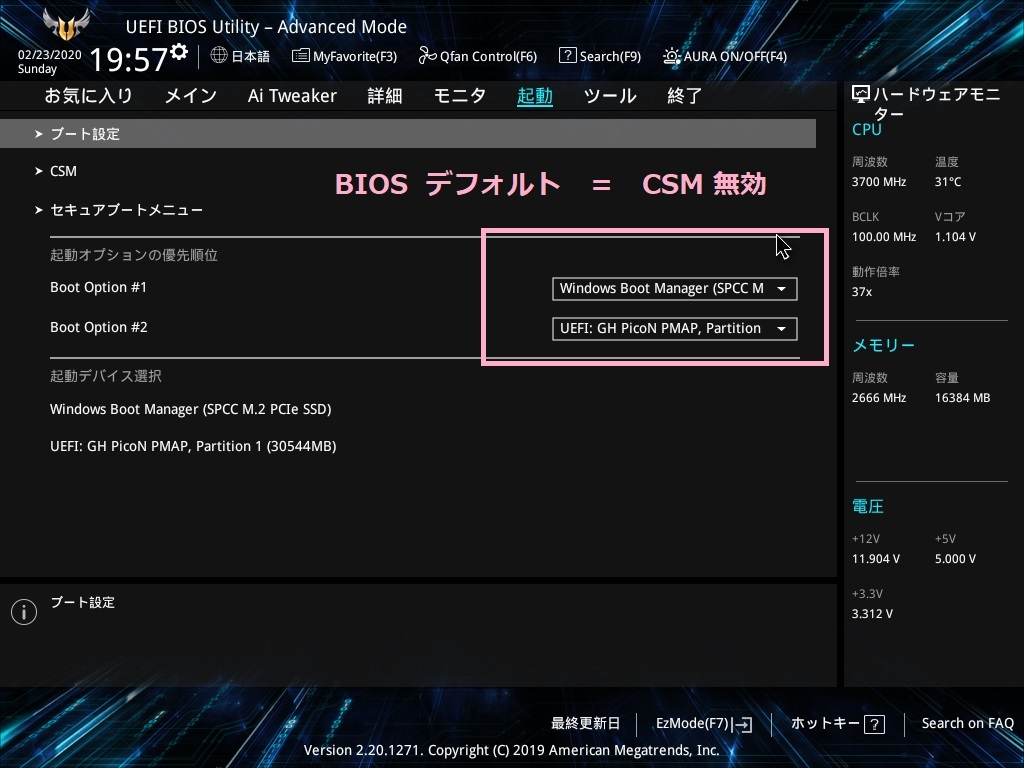Click the Boot Option #1 label
The height and width of the screenshot is (768, 1024).
pos(99,287)
